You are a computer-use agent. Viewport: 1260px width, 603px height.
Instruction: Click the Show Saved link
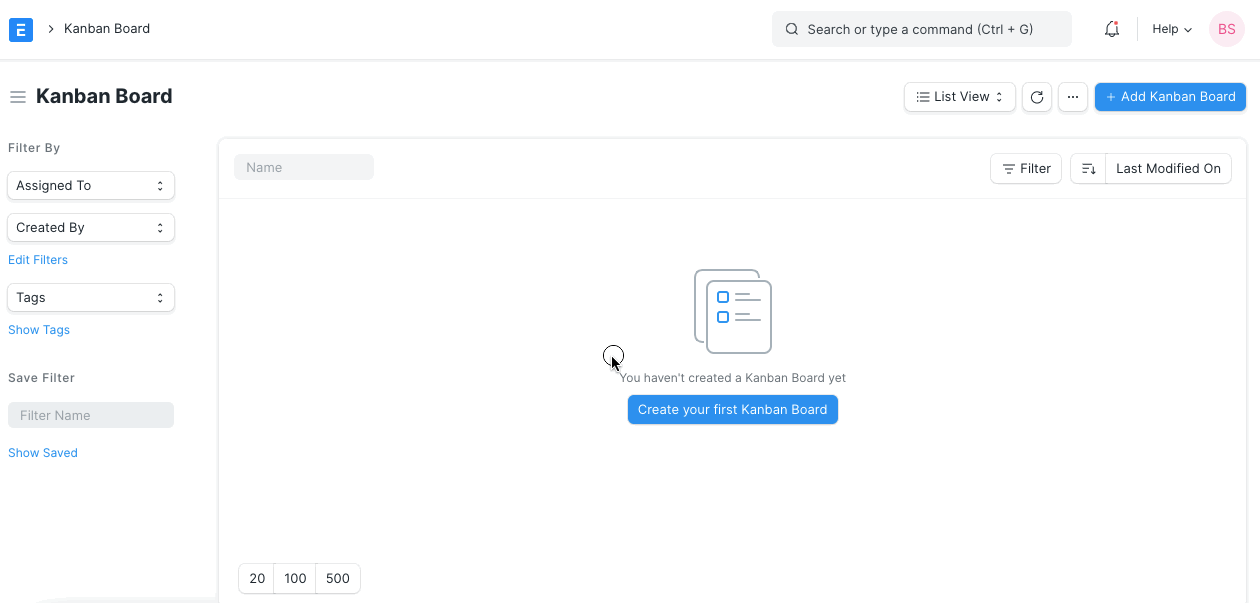coord(42,452)
